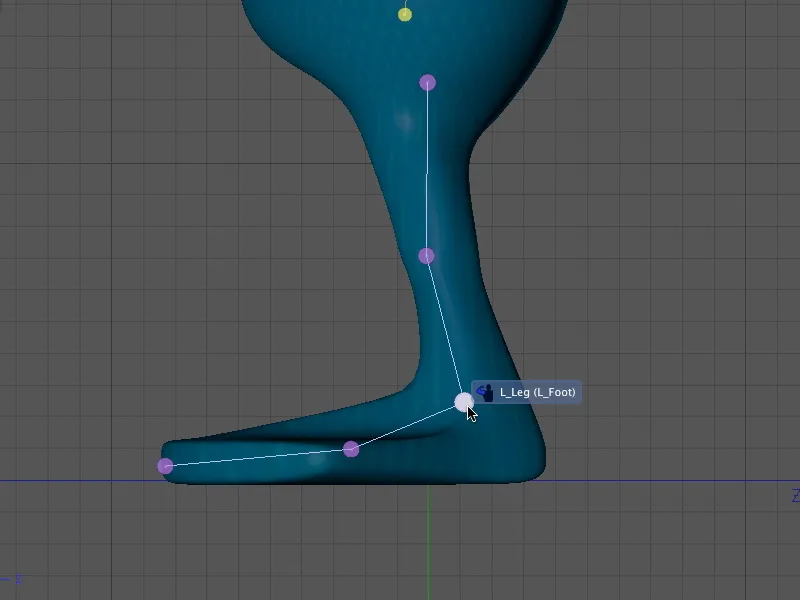Screen dimensions: 800x600
Task: Click the L_Leg (L_Foot) tooltip label
Action: pyautogui.click(x=537, y=393)
